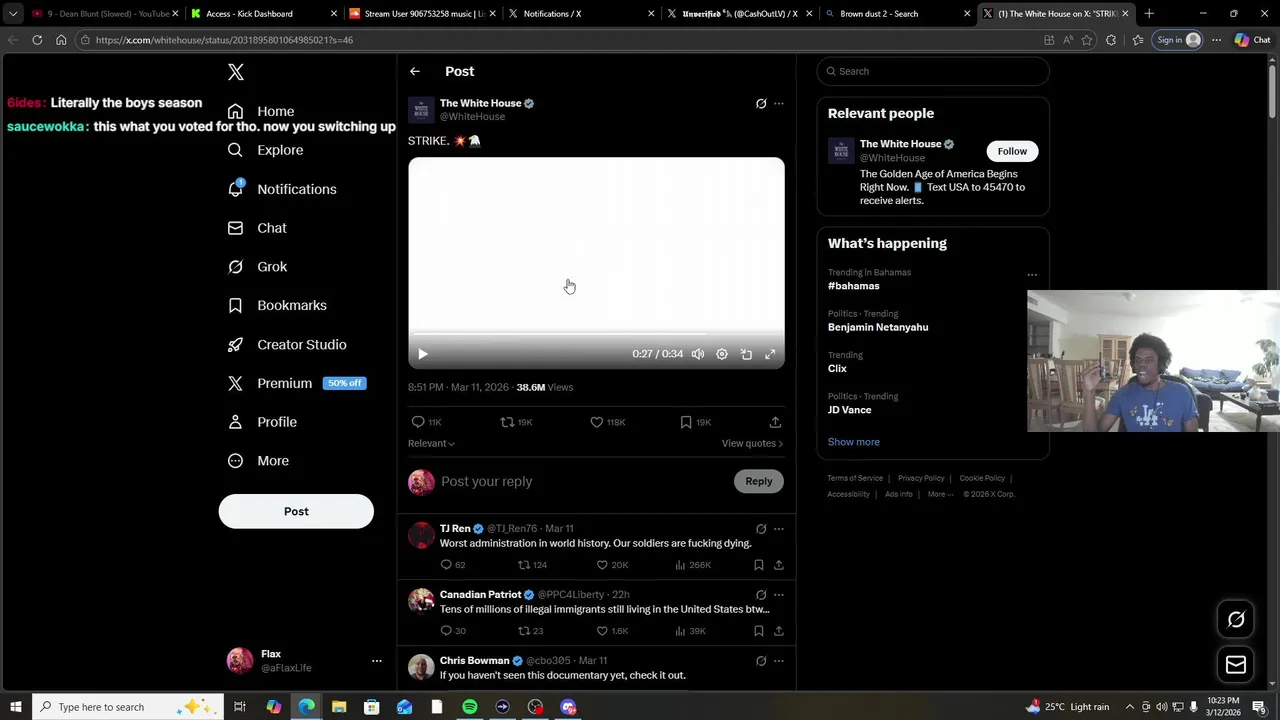The width and height of the screenshot is (1280, 720).
Task: Open Chat in the sidebar
Action: coord(257,228)
